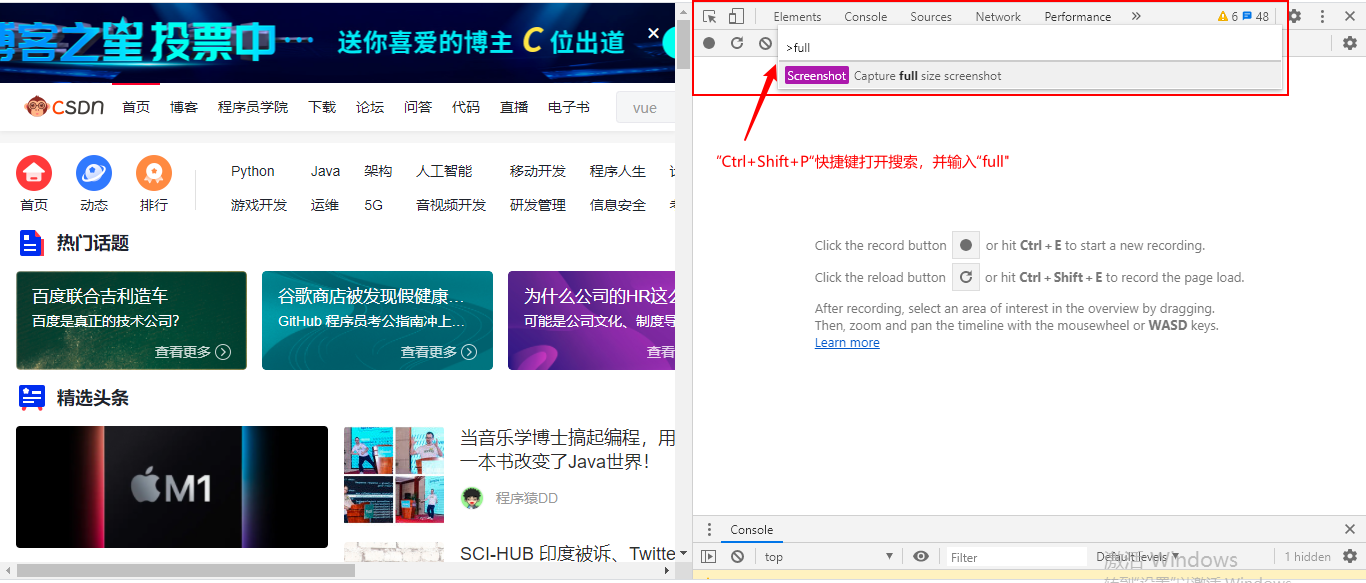Open the 5G category link

coord(373,205)
